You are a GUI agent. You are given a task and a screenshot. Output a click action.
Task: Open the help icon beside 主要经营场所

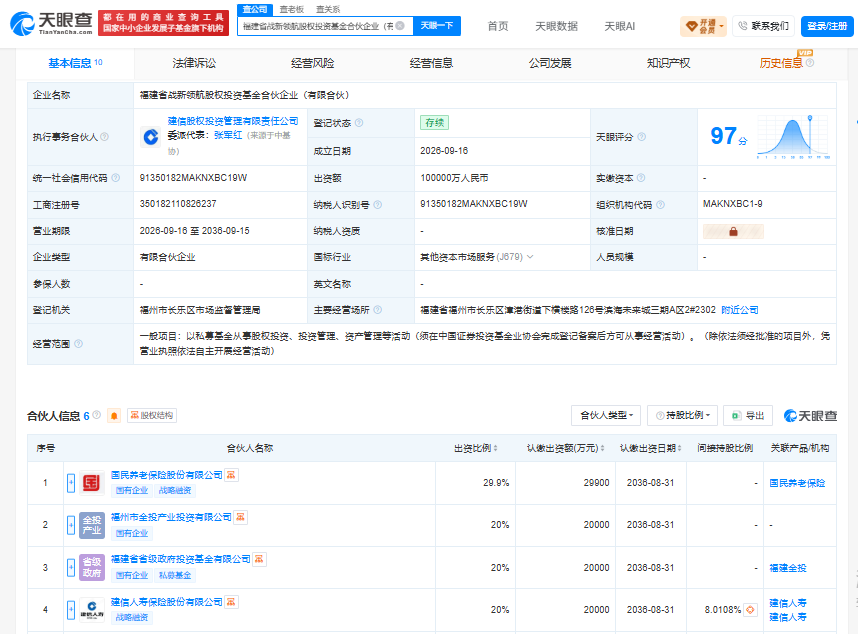[x=378, y=310]
